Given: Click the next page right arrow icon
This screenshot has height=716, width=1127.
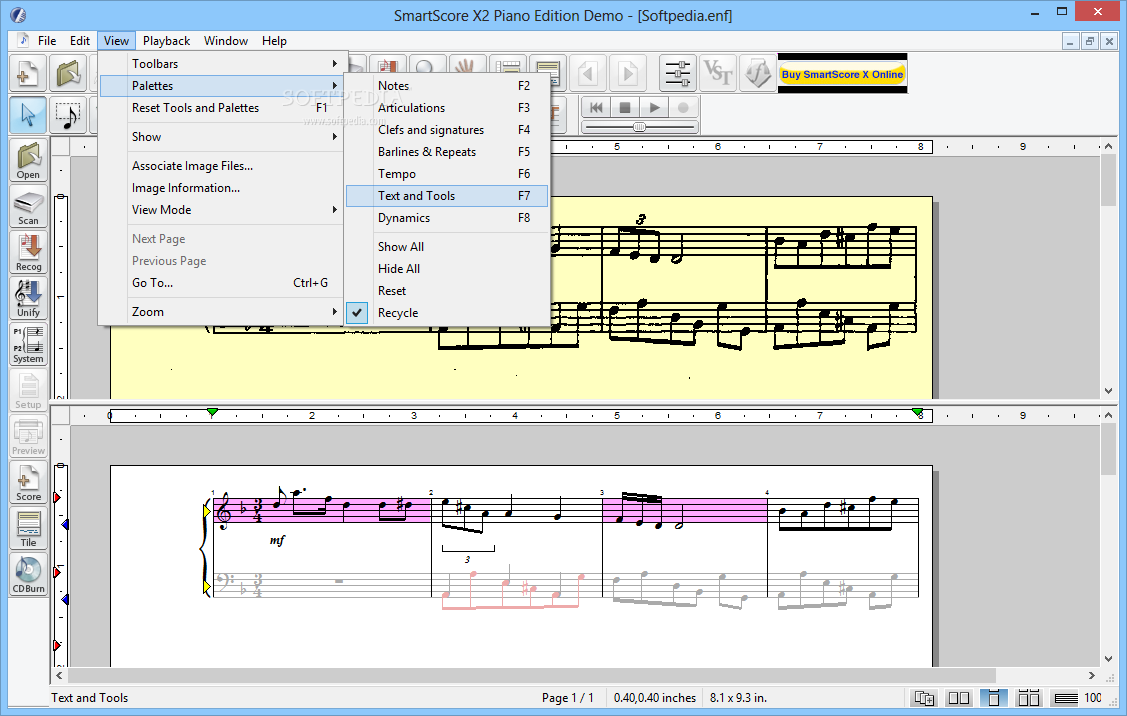Looking at the screenshot, I should pyautogui.click(x=628, y=73).
